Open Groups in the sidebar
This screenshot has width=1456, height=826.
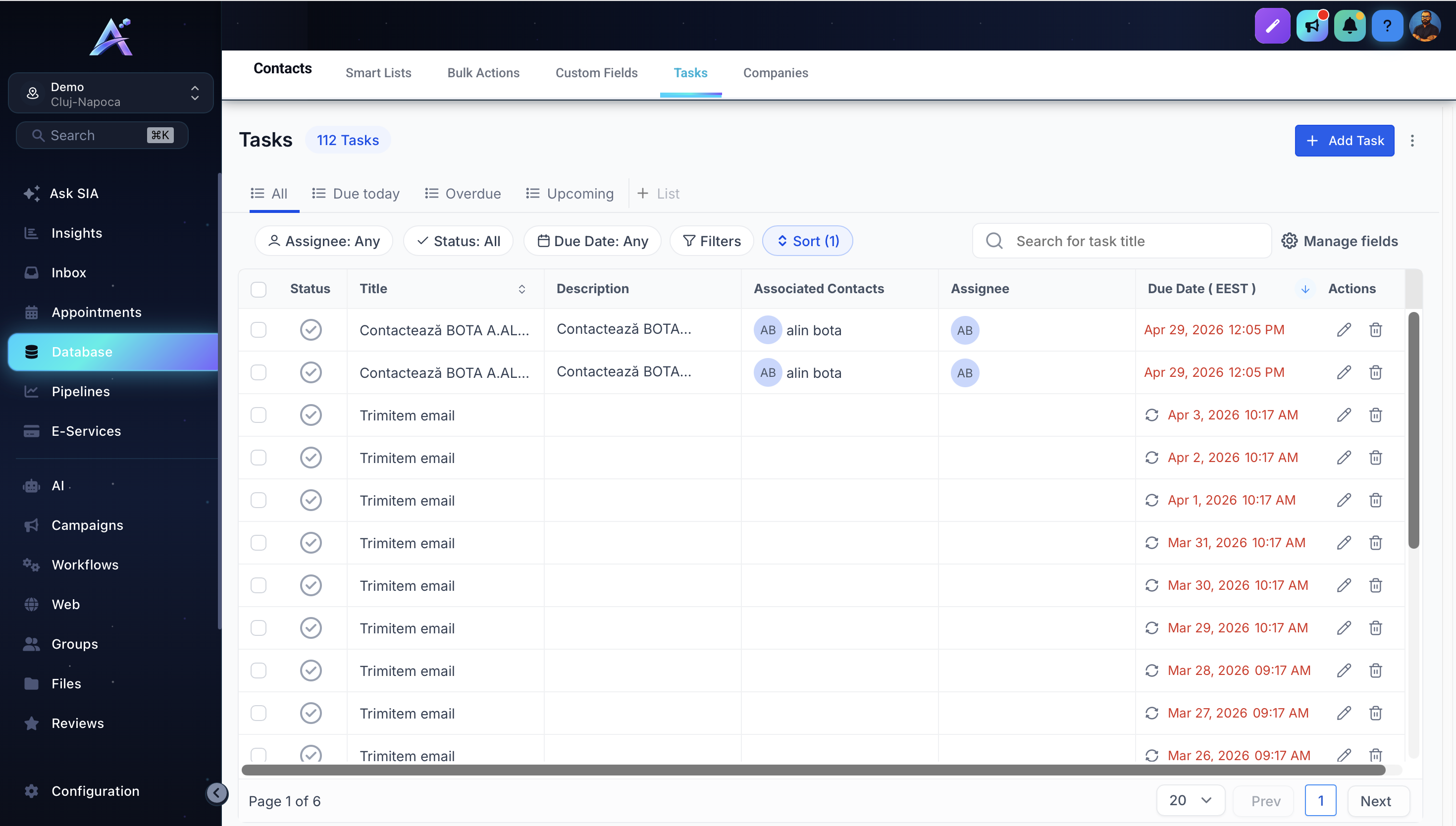coord(75,644)
